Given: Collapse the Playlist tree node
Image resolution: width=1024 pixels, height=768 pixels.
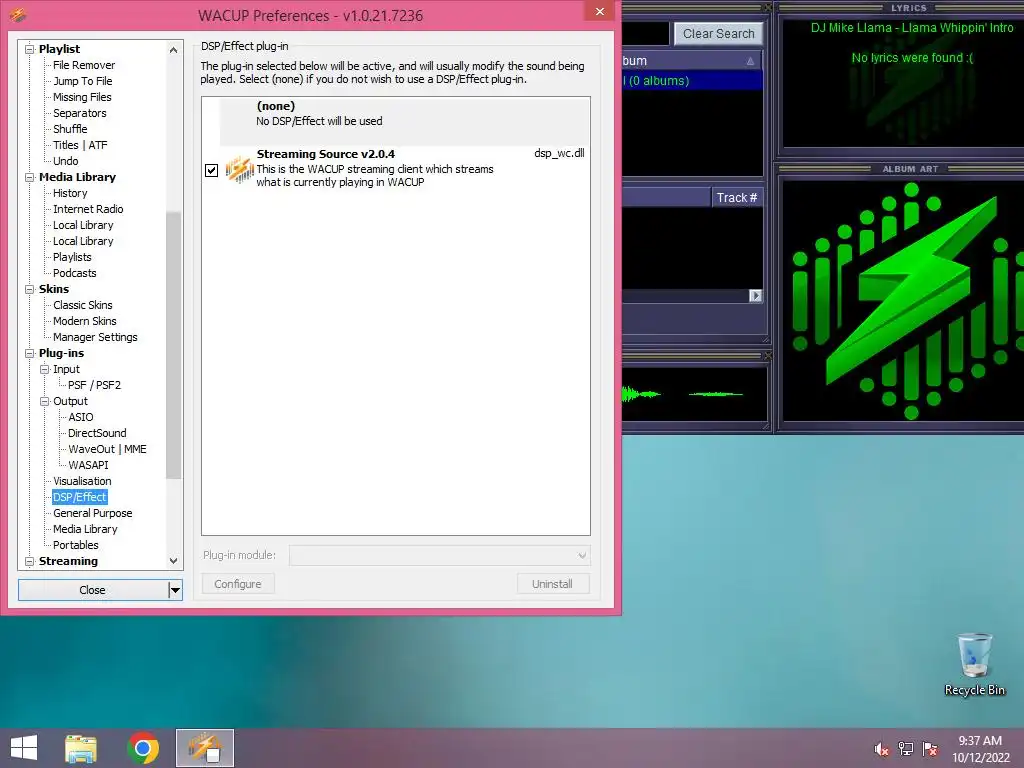Looking at the screenshot, I should coord(29,49).
